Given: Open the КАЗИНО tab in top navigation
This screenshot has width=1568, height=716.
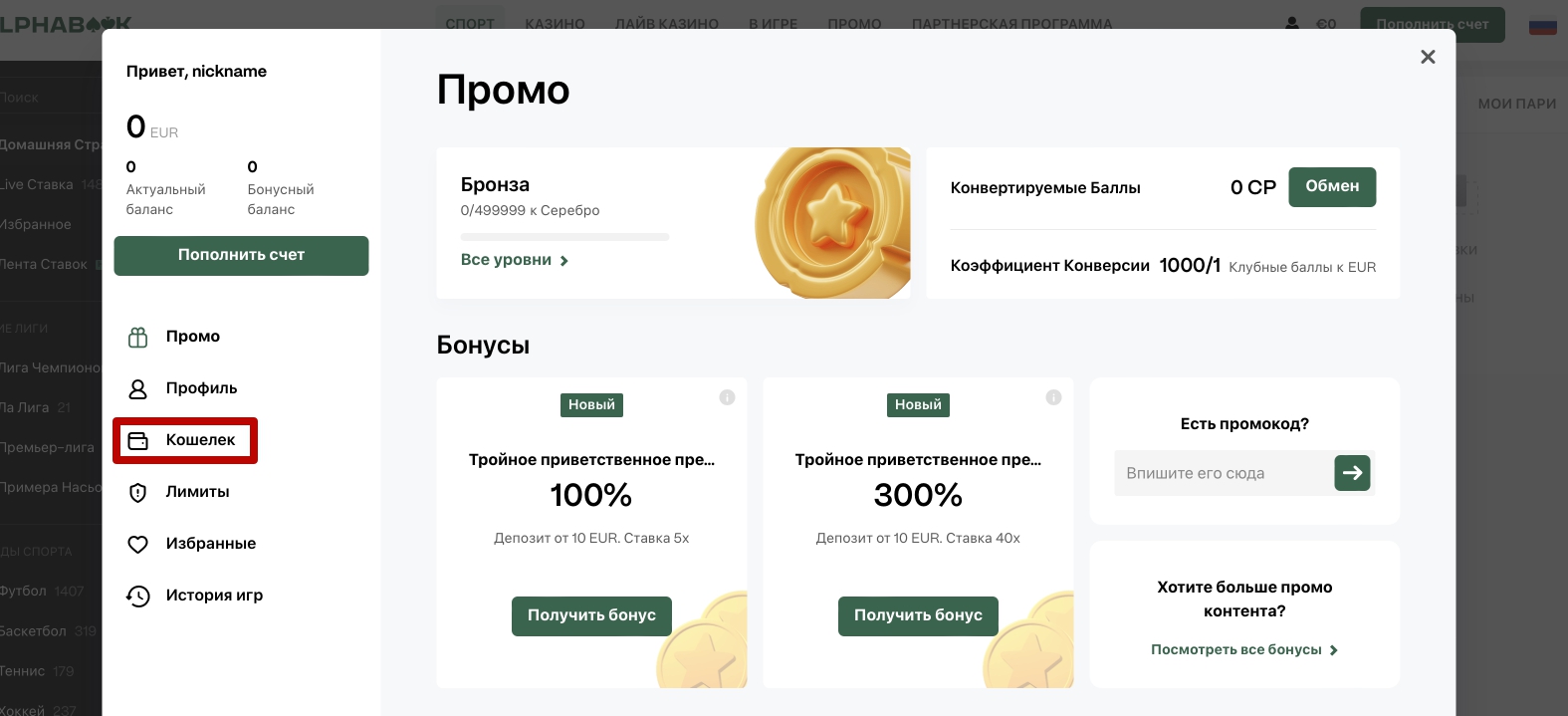Looking at the screenshot, I should (x=555, y=24).
